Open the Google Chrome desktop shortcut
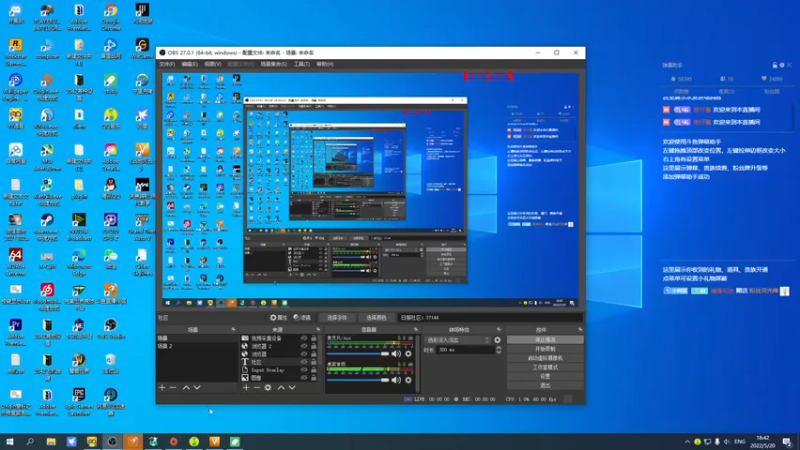 (111, 16)
